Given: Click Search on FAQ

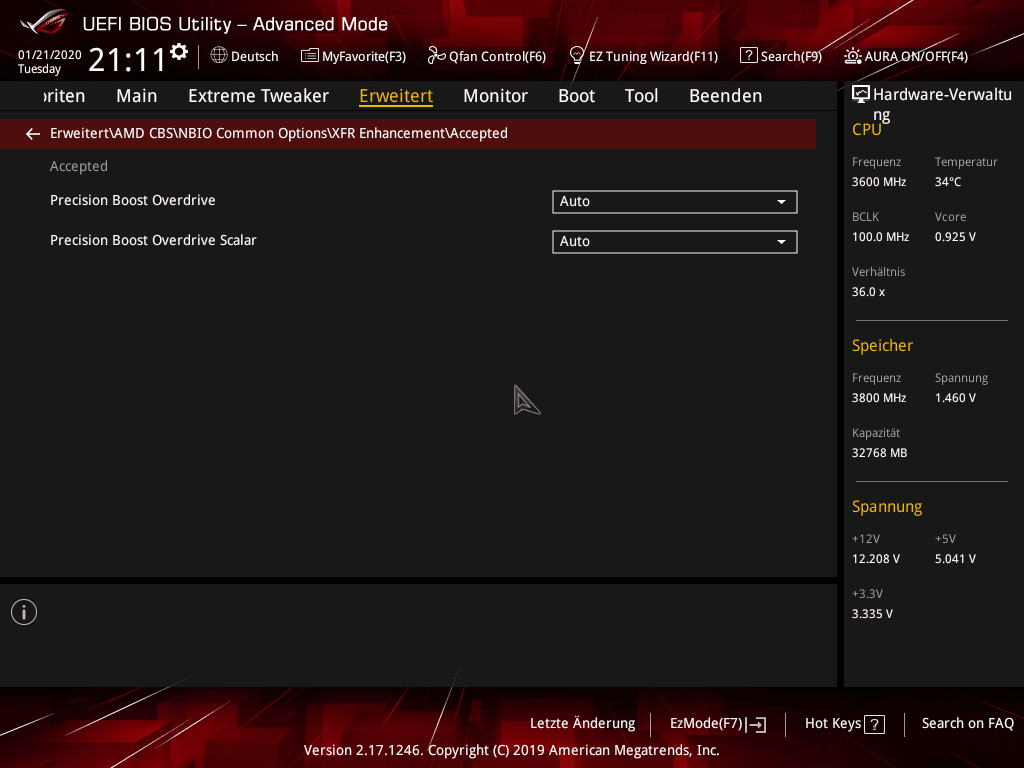Looking at the screenshot, I should 968,724.
